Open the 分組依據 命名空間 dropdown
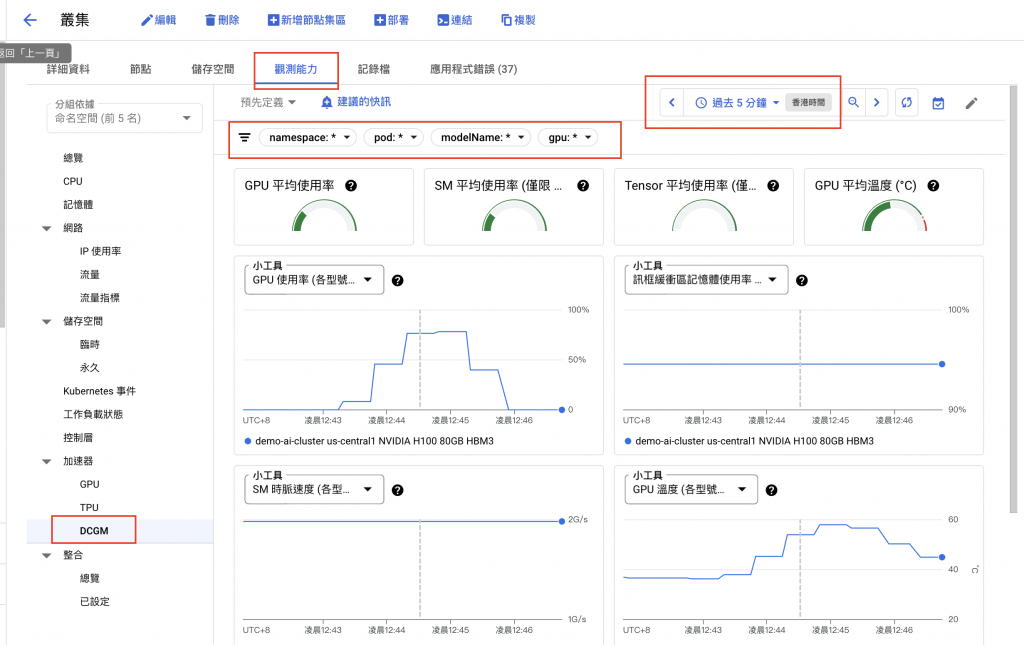 (125, 118)
